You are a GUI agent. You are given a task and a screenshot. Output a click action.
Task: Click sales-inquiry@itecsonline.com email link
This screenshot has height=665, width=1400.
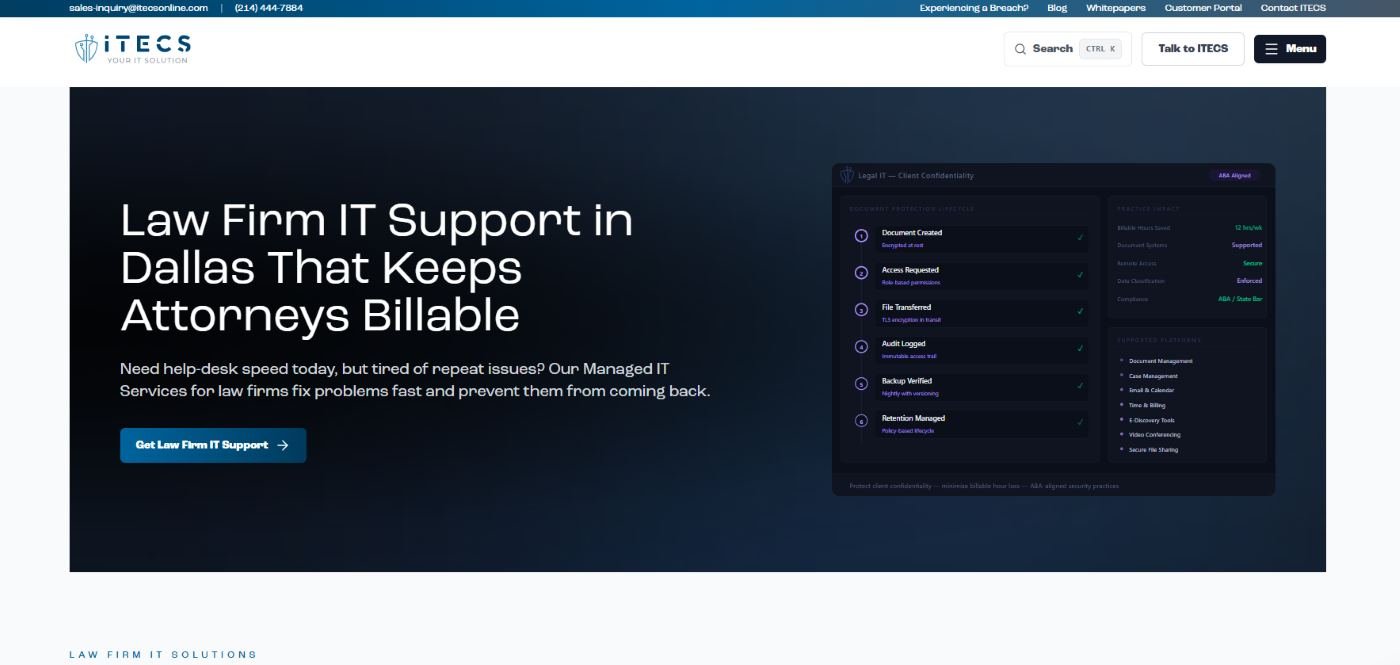pos(138,8)
